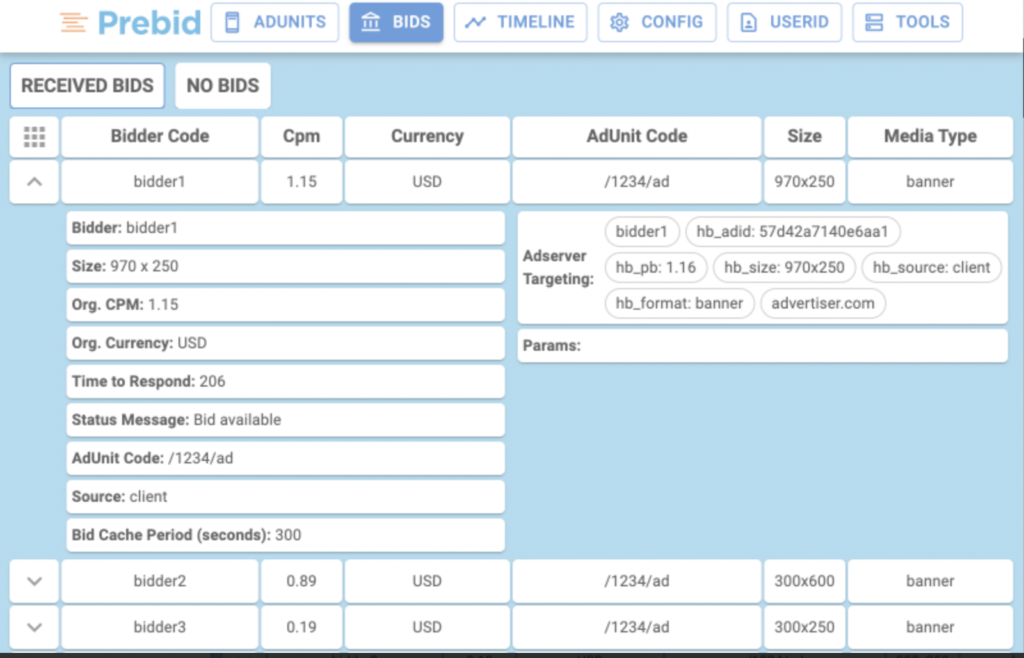Image resolution: width=1024 pixels, height=658 pixels.
Task: Click the Prebid logo icon
Action: (x=73, y=22)
